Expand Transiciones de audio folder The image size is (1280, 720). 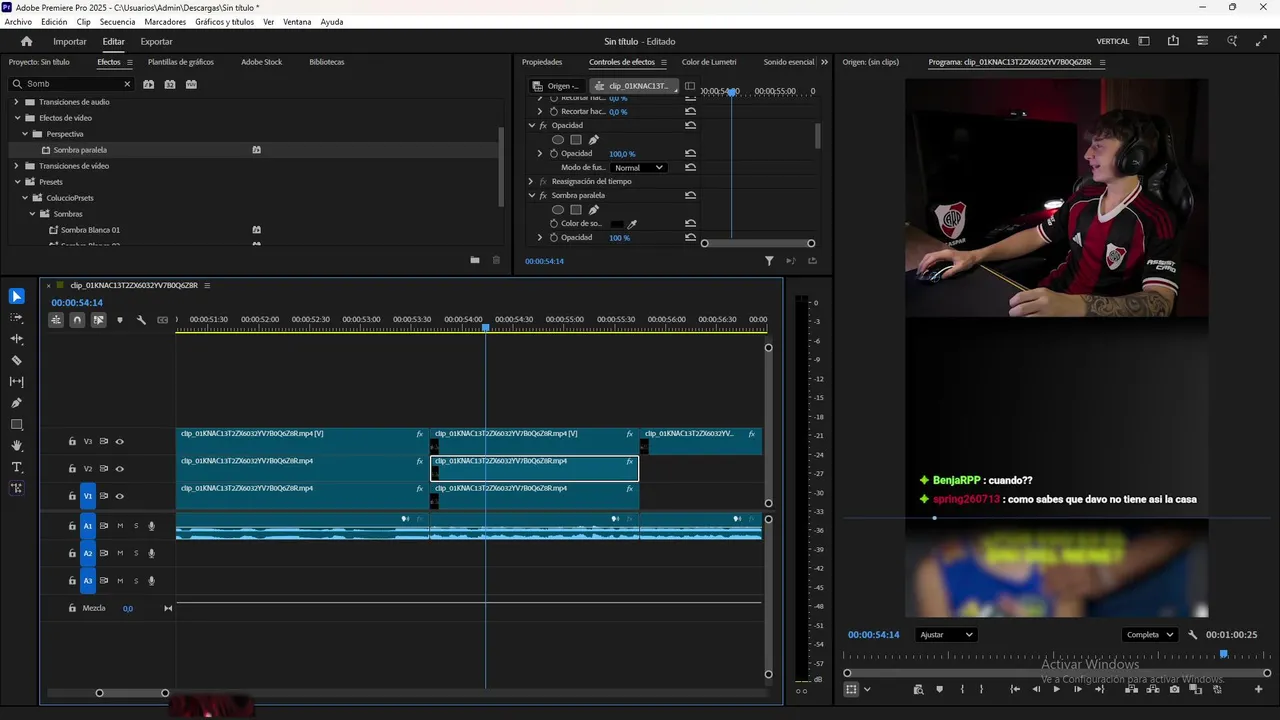tap(17, 102)
